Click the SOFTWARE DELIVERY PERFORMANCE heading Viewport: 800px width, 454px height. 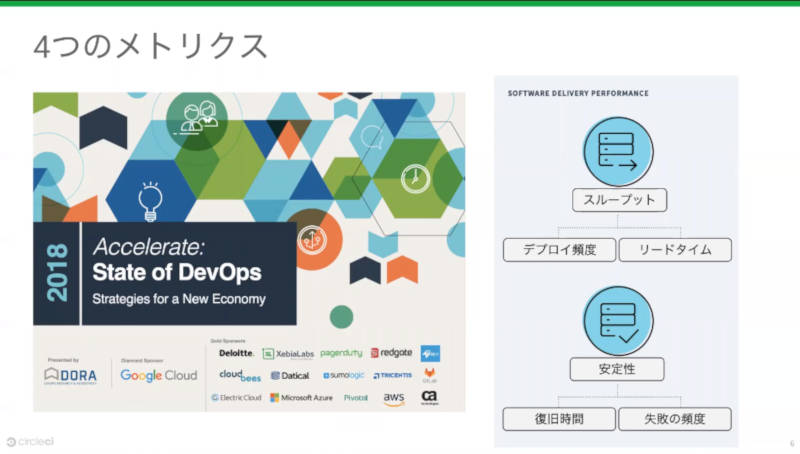(x=578, y=93)
